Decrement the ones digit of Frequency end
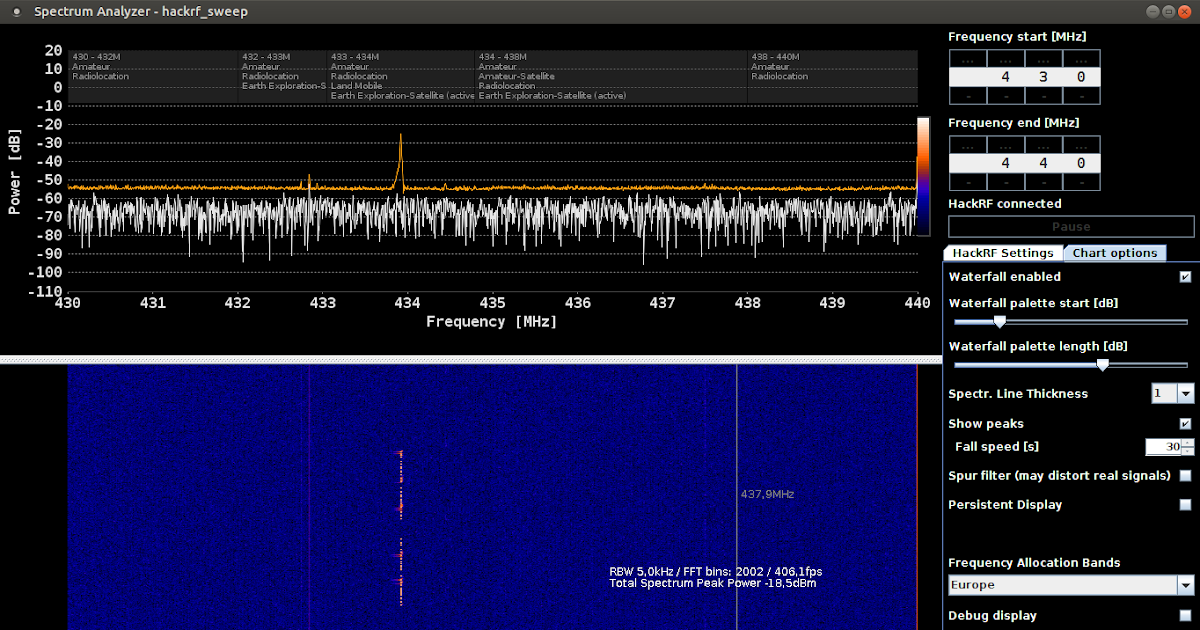The height and width of the screenshot is (630, 1200). pos(1082,181)
